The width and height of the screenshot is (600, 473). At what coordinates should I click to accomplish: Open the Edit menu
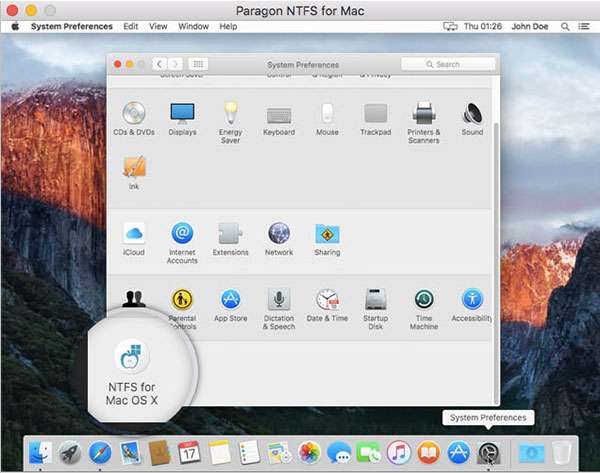[130, 26]
